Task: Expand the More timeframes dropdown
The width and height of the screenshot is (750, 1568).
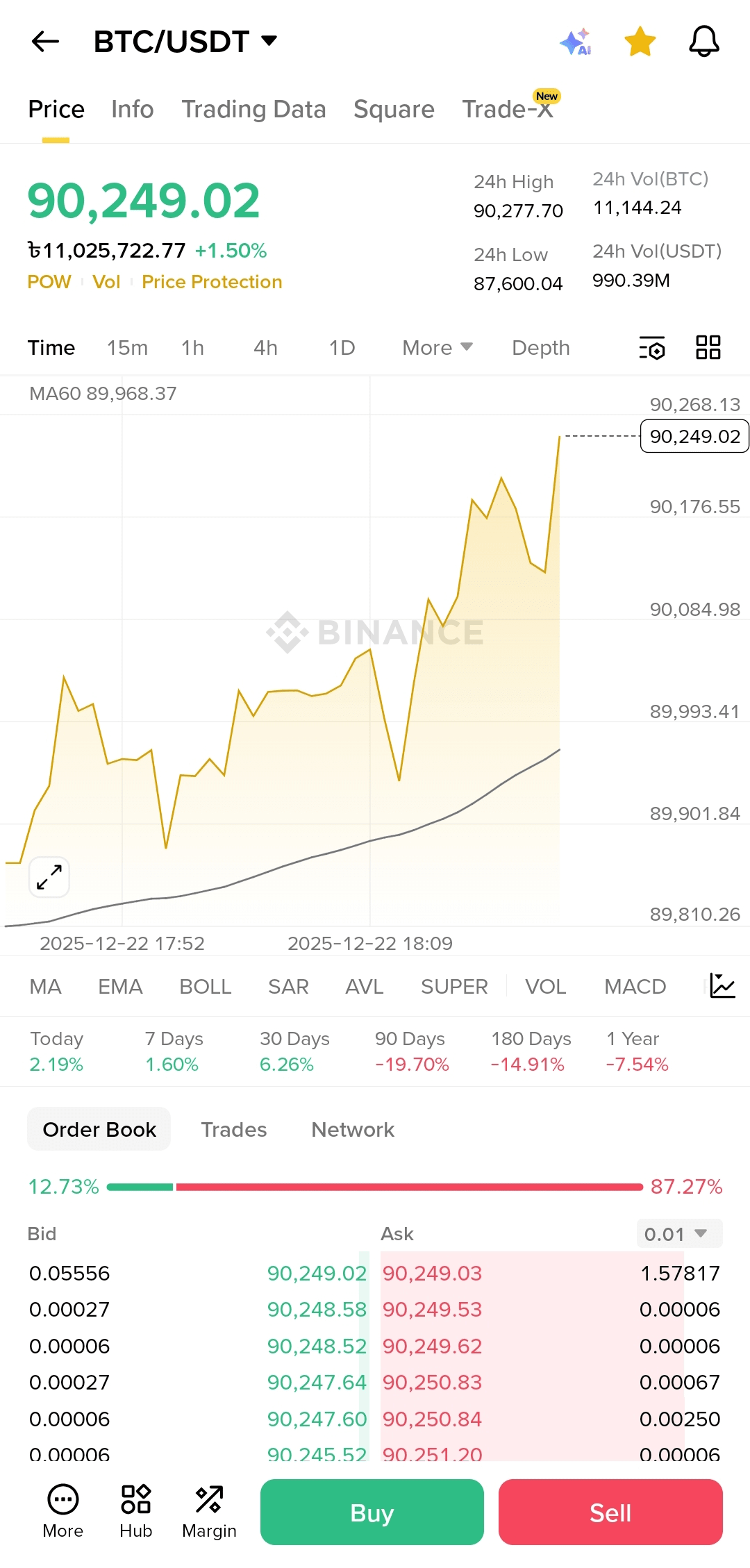Action: pos(437,348)
